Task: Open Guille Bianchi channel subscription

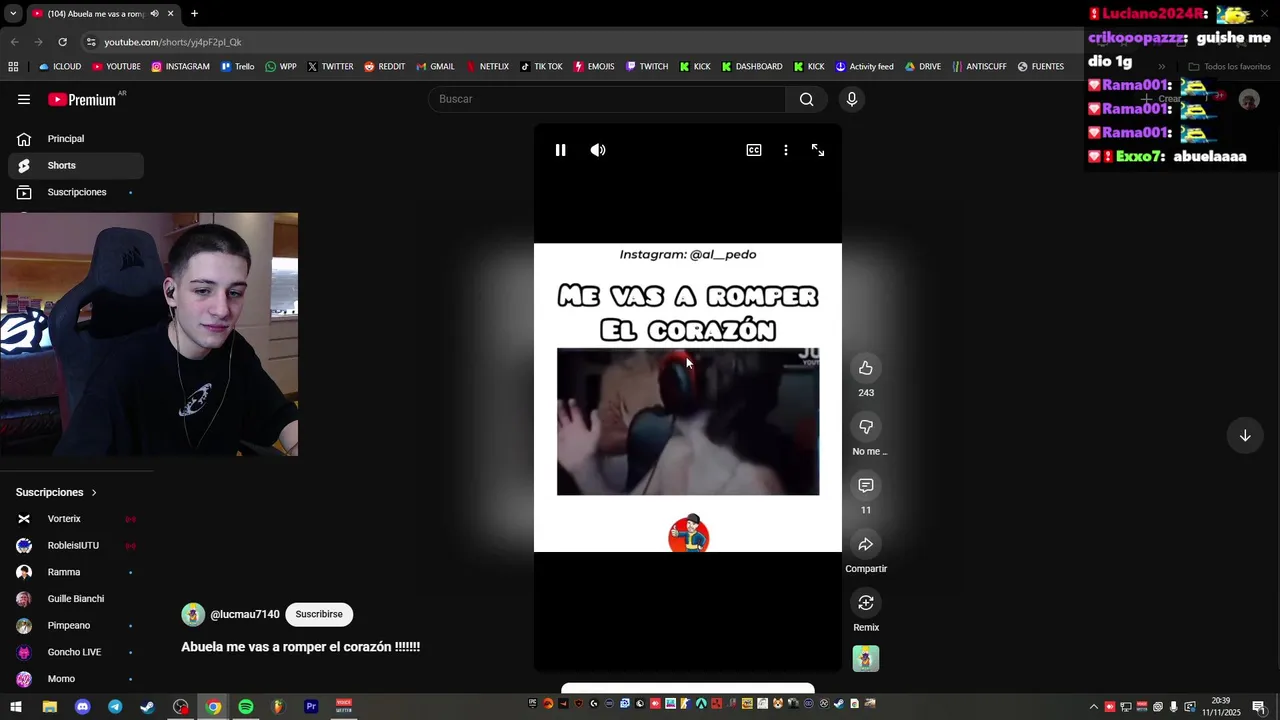Action: click(76, 599)
